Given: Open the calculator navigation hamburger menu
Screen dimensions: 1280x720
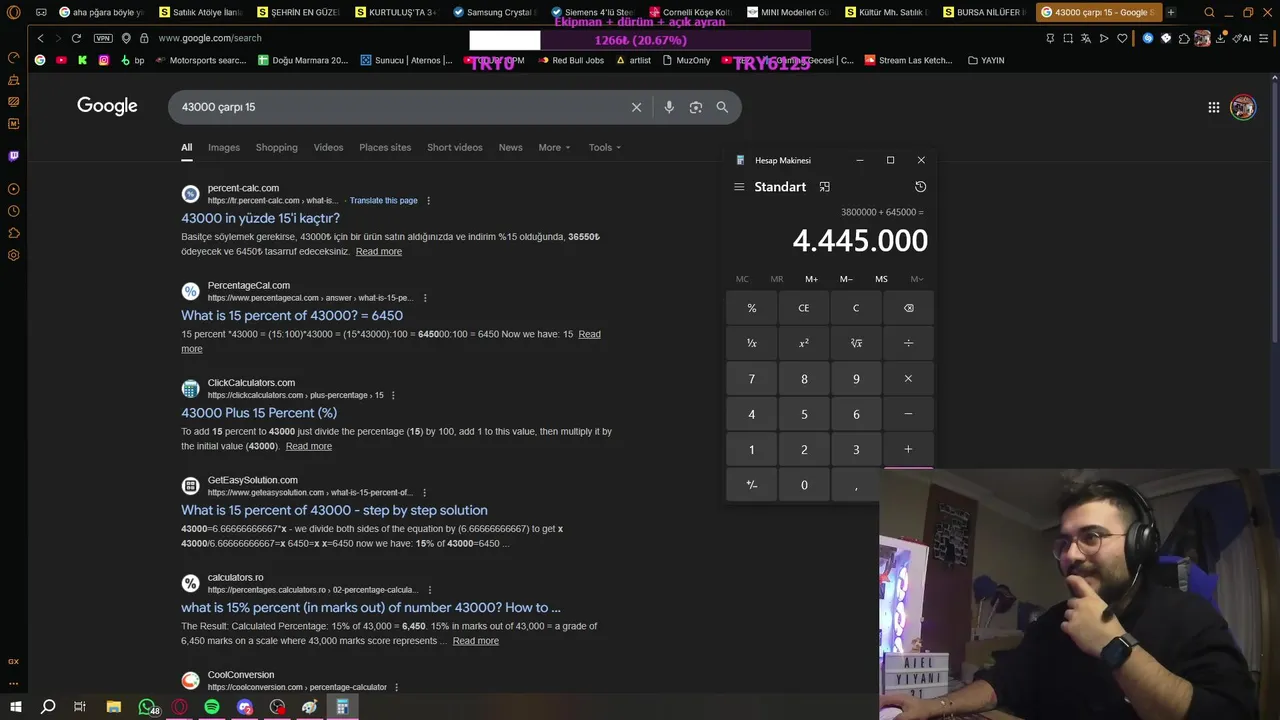Looking at the screenshot, I should [x=739, y=187].
